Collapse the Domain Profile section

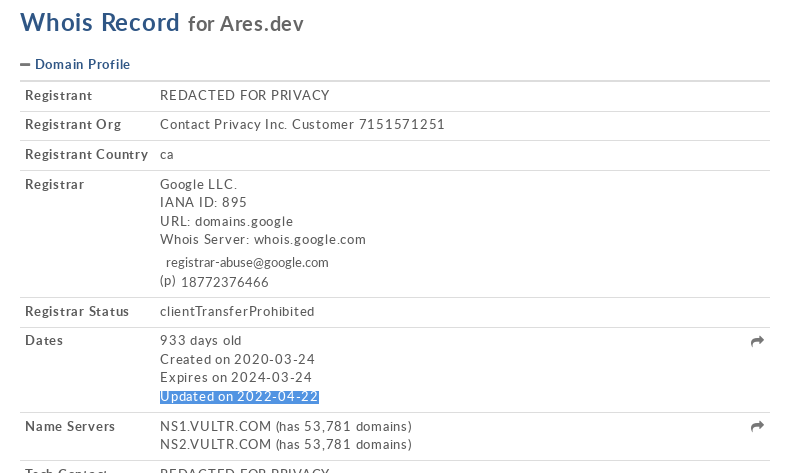25,65
